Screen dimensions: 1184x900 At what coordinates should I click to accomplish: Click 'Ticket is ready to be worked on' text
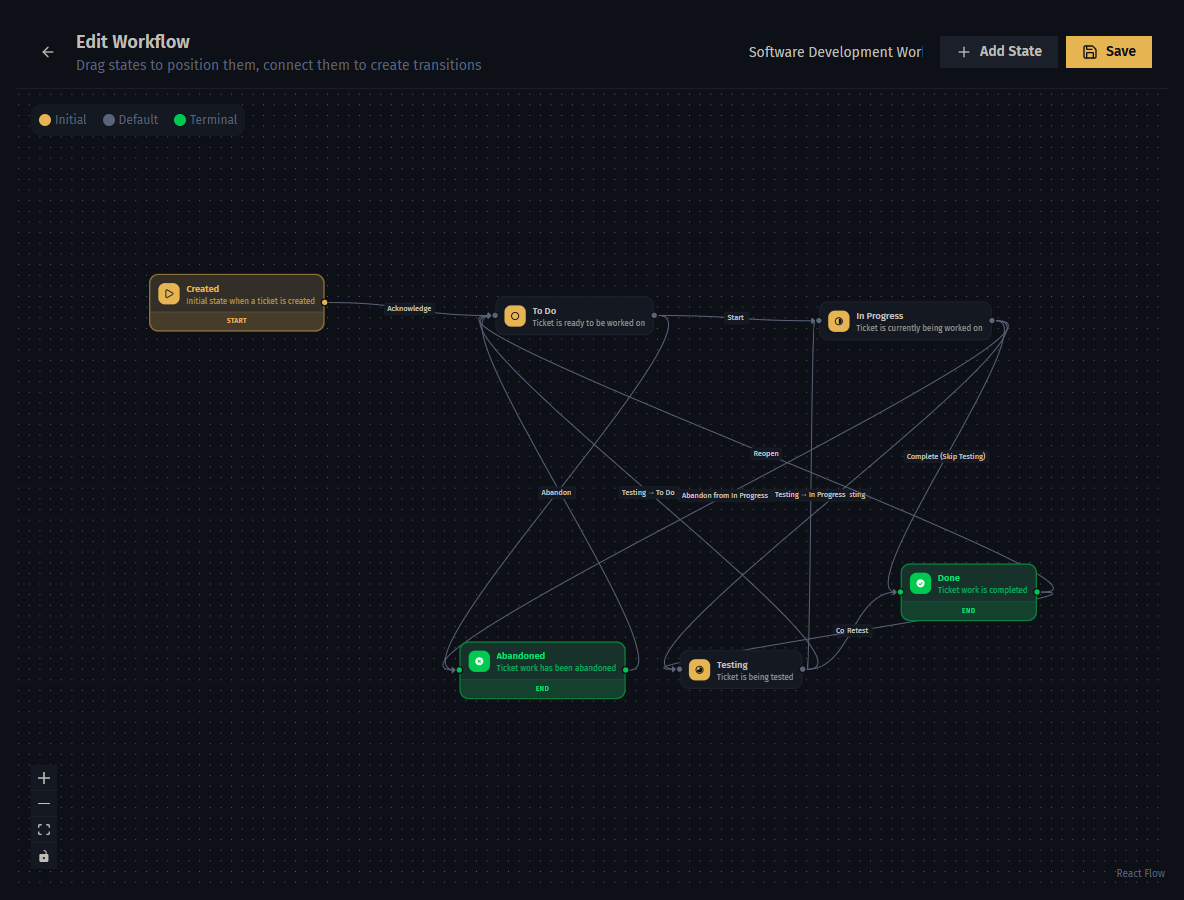(x=589, y=323)
